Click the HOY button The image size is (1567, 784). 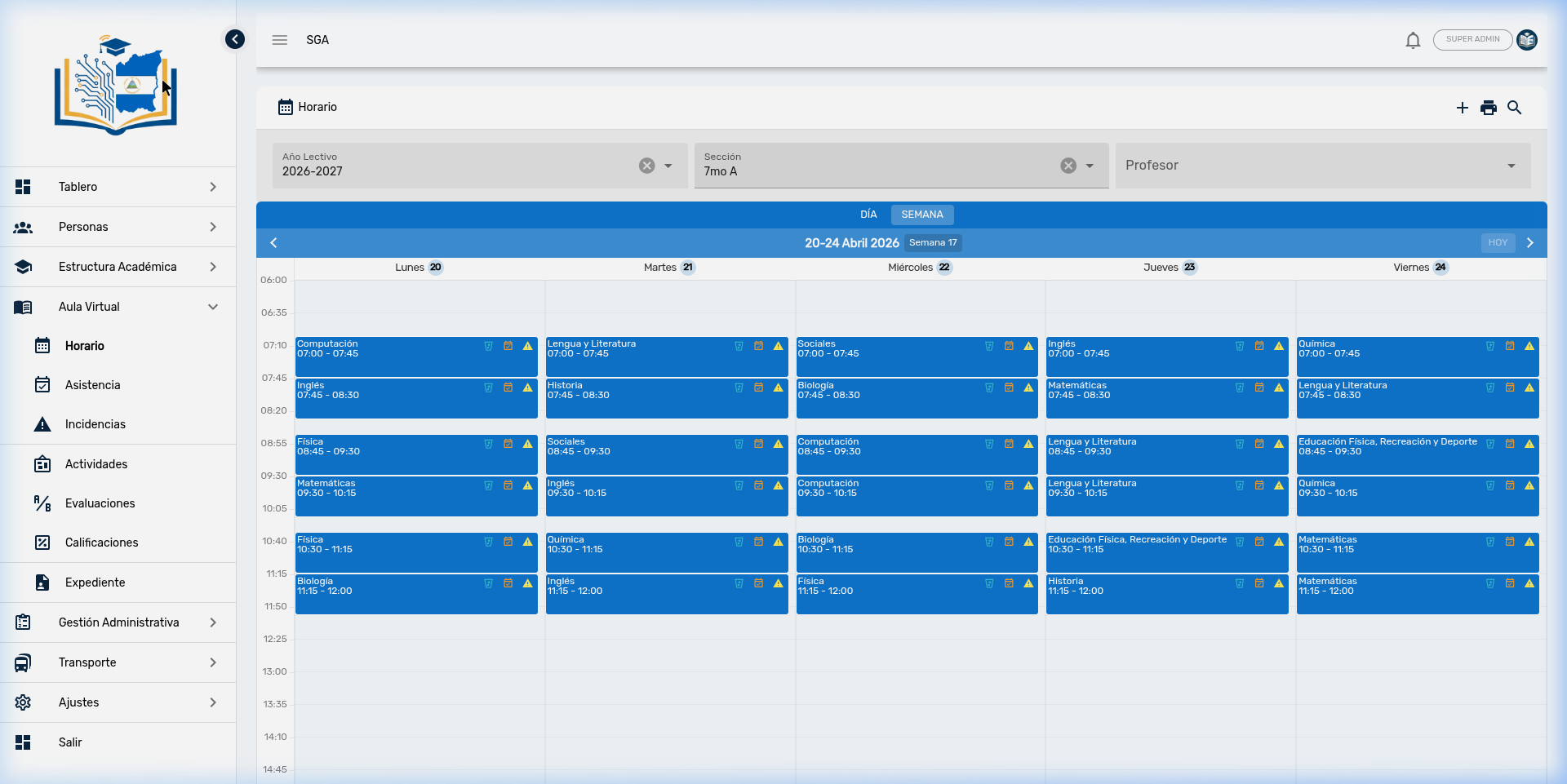(1498, 242)
